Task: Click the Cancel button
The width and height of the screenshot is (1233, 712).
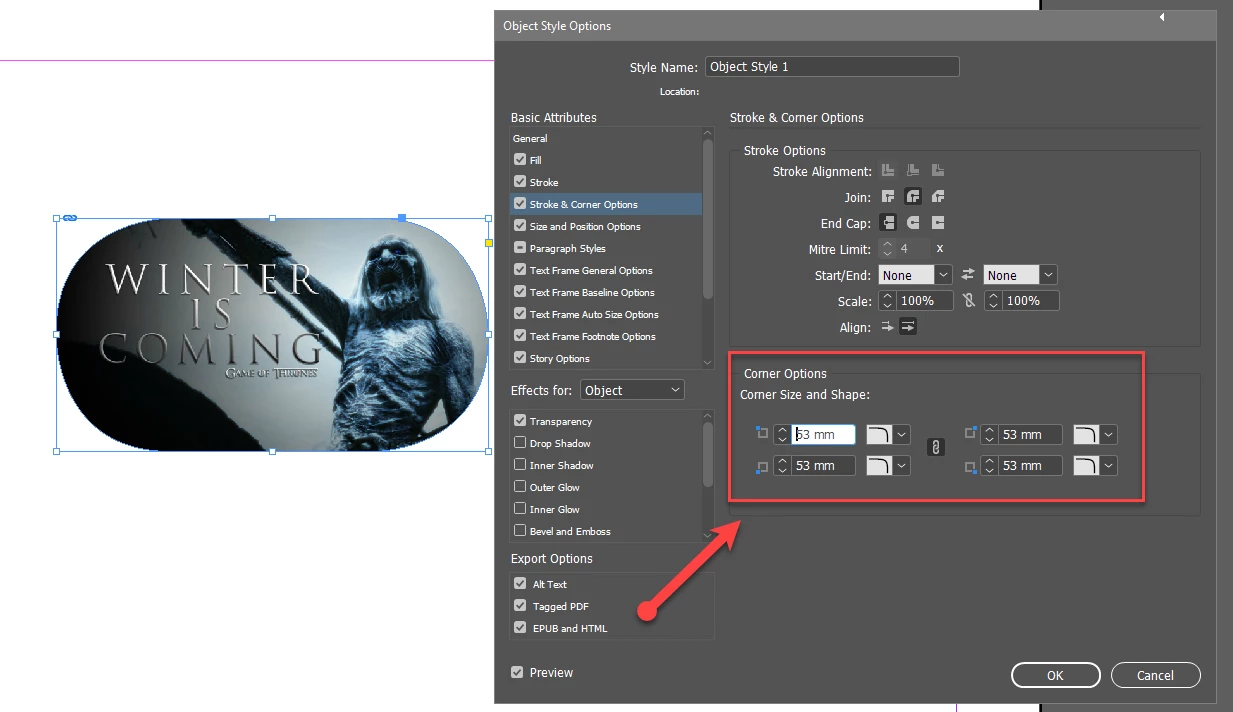Action: click(1155, 675)
